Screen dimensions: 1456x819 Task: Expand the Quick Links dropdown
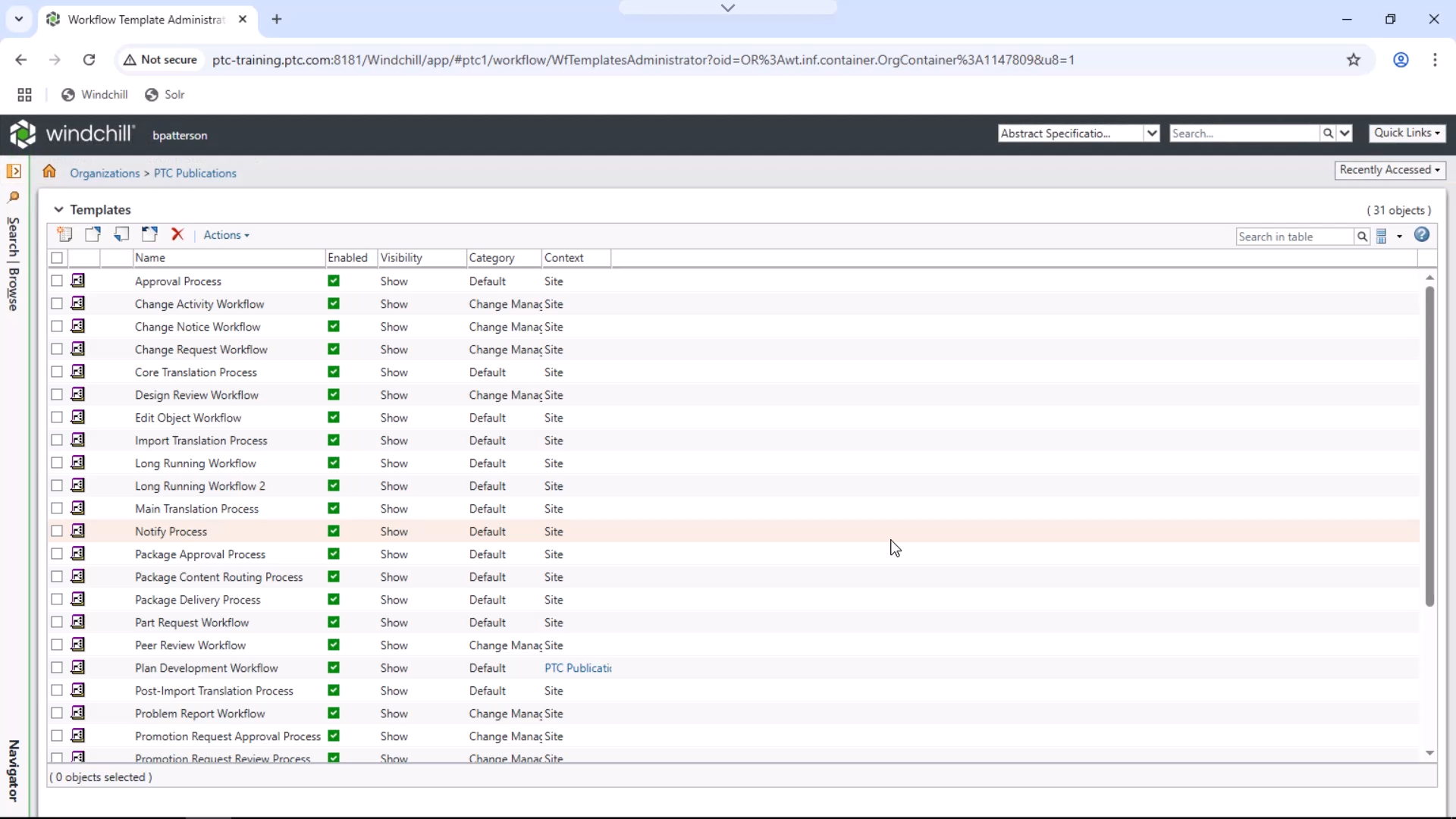coord(1407,133)
